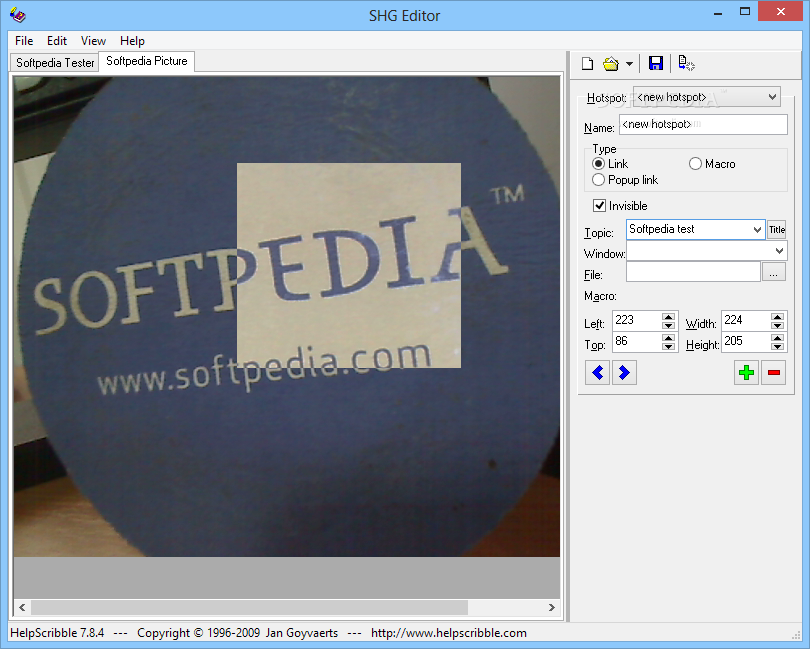Select the Popup link radio button
The height and width of the screenshot is (649, 810).
tap(598, 180)
